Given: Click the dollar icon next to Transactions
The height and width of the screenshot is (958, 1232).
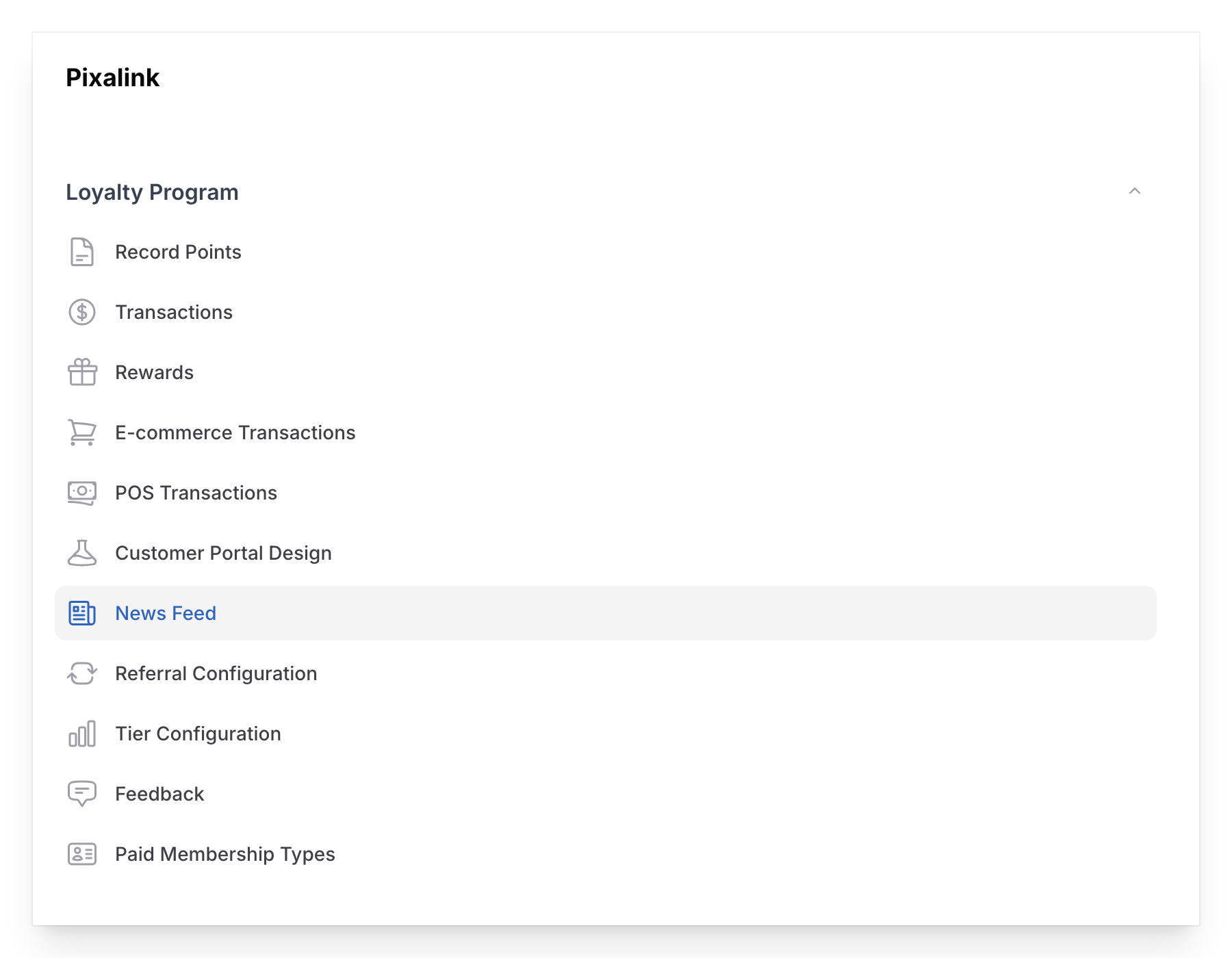Looking at the screenshot, I should [x=81, y=312].
